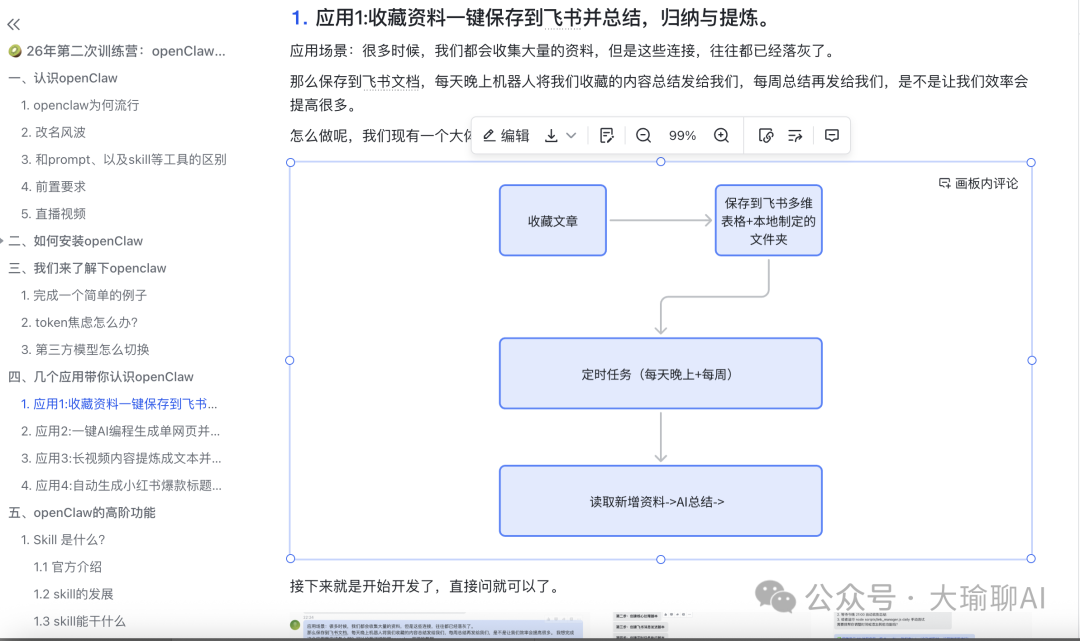Screen dimensions: 1080x641
Task: Click the copy link icon in board toolbar
Action: 766,136
